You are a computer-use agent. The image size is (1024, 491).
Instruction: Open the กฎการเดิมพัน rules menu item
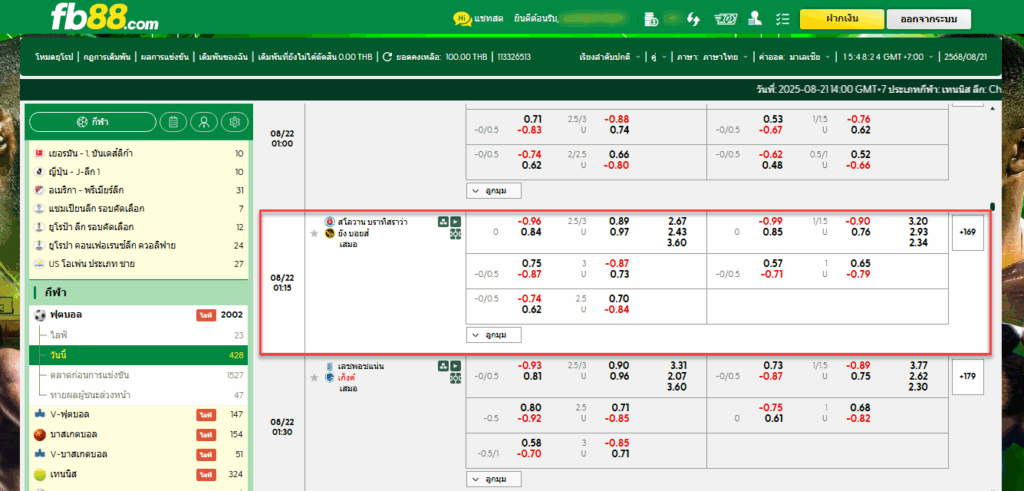click(x=108, y=57)
